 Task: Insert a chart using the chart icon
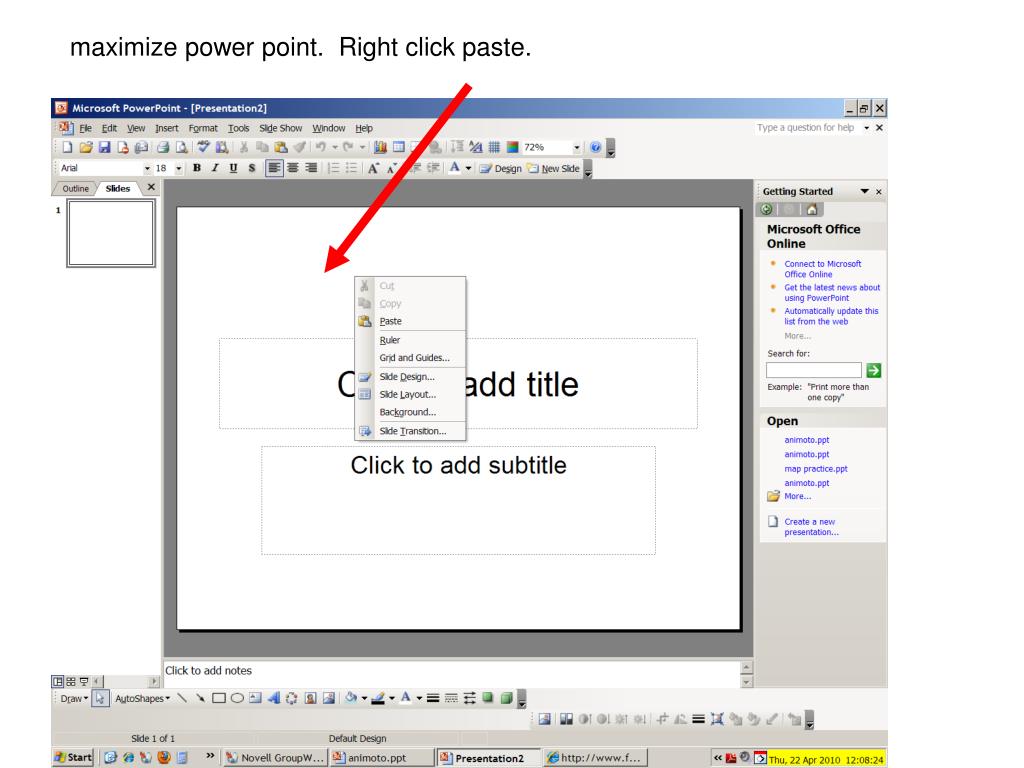[x=380, y=148]
